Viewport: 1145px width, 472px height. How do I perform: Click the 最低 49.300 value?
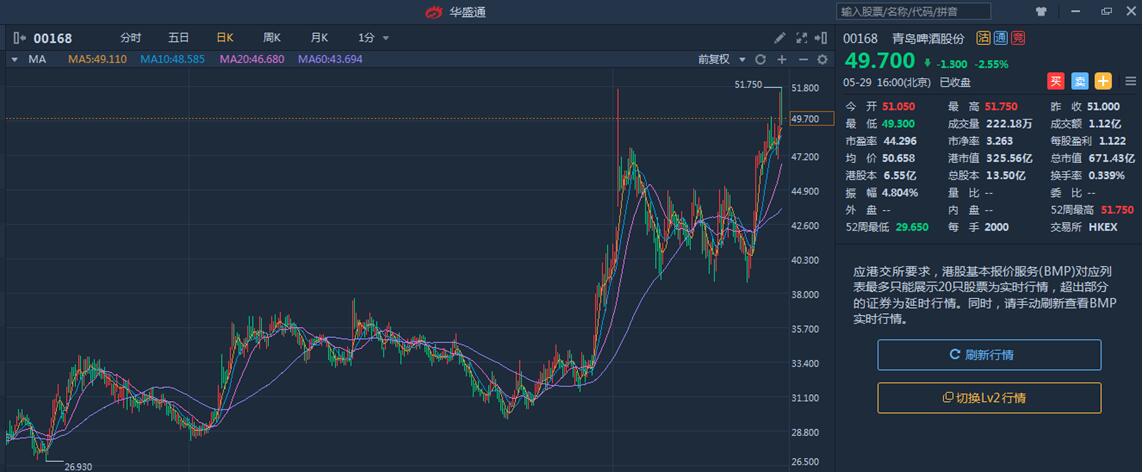coord(897,123)
